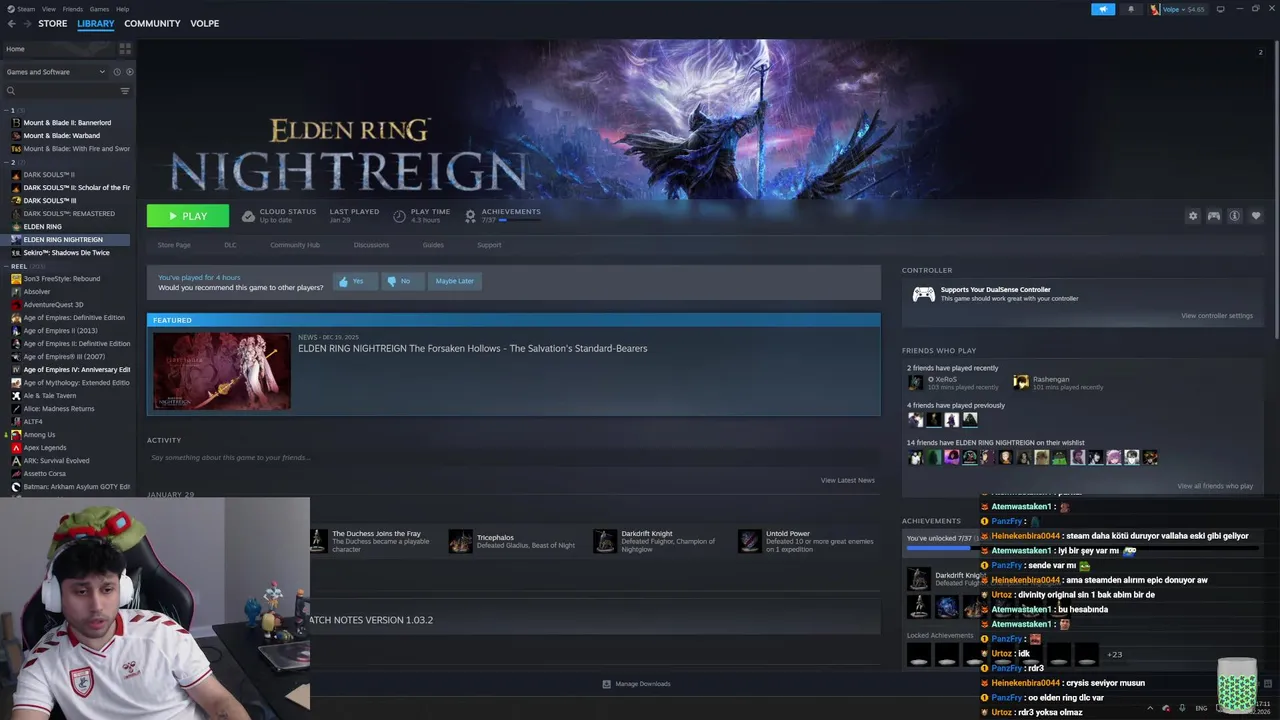This screenshot has height=720, width=1280.
Task: Show game information icon
Action: point(1234,216)
